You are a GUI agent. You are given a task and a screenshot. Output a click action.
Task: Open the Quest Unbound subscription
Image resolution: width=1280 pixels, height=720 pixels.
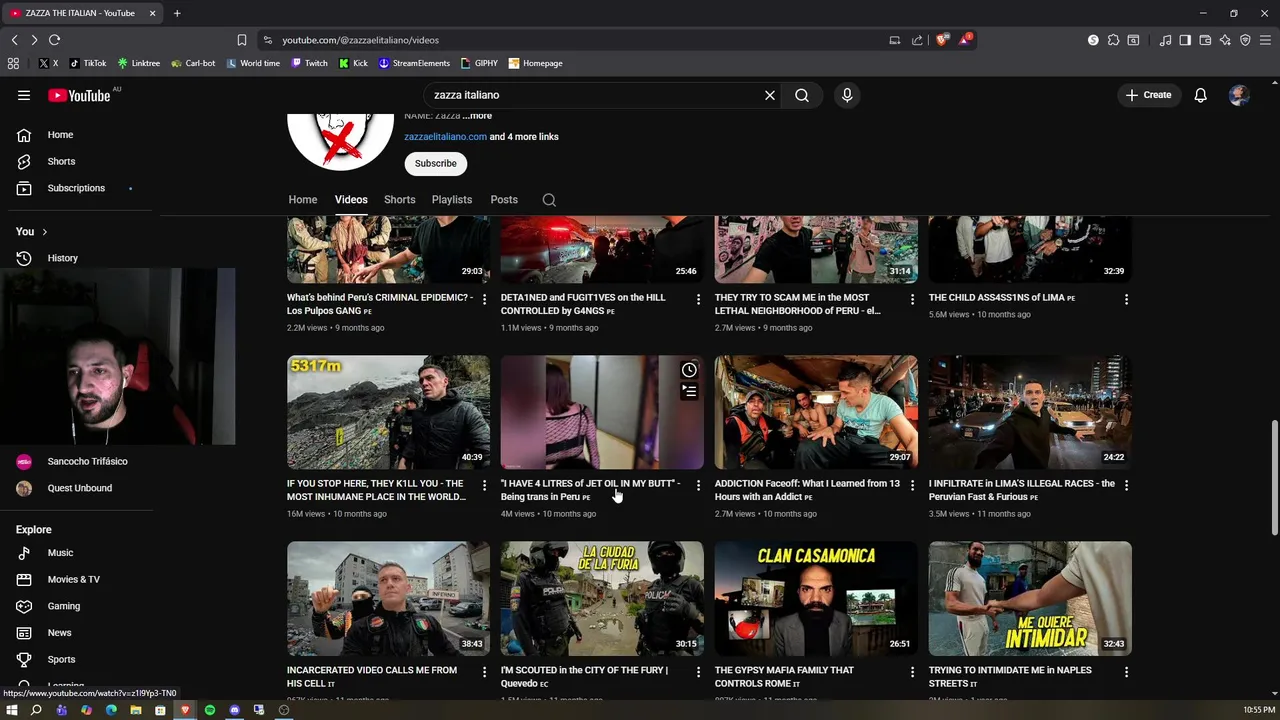80,488
